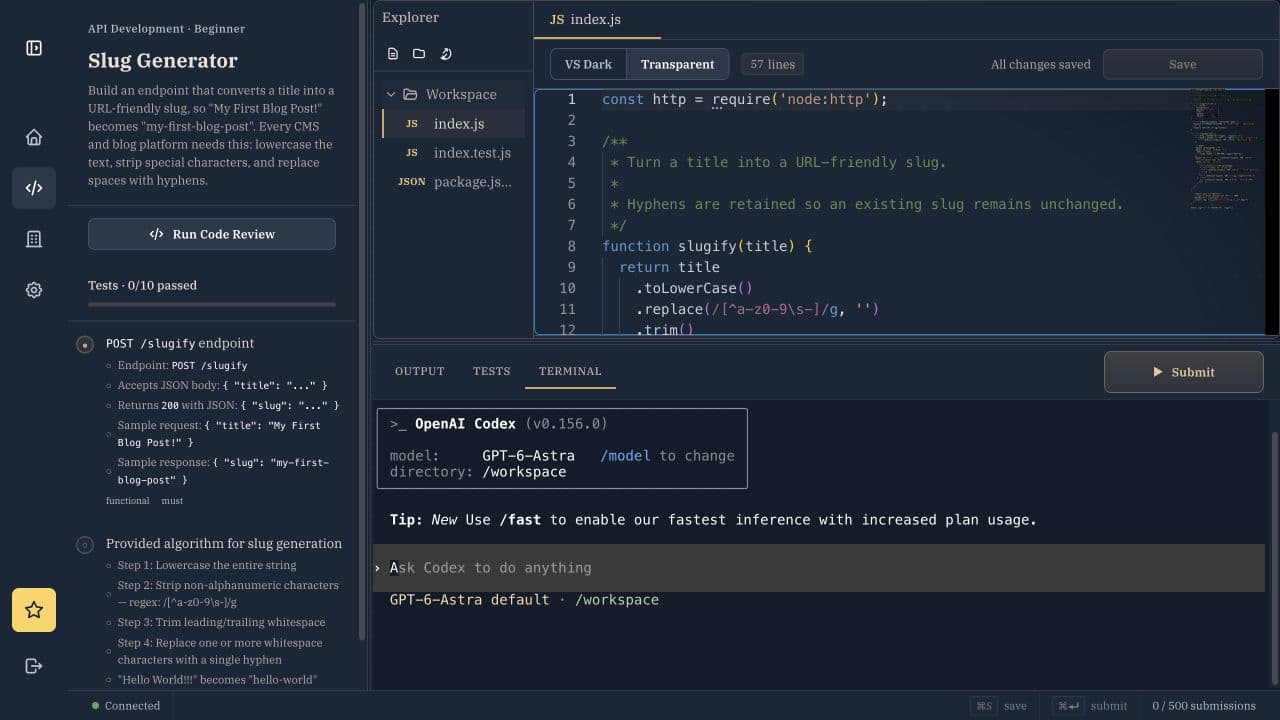Click the 'must' tag
The width and height of the screenshot is (1280, 720).
(x=172, y=500)
